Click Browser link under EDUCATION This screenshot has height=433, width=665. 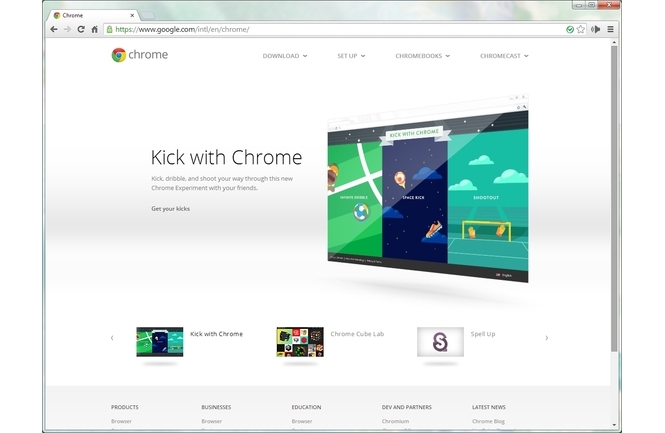pyautogui.click(x=302, y=421)
